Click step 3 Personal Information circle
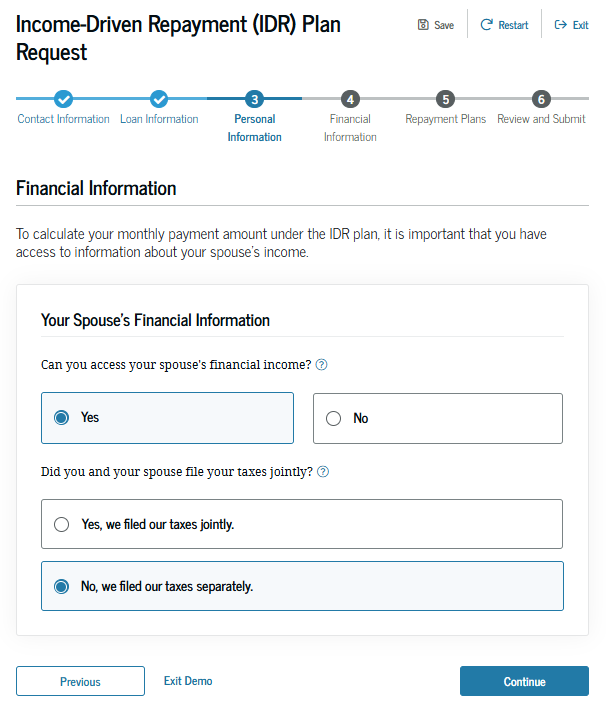The image size is (606, 716). point(254,99)
